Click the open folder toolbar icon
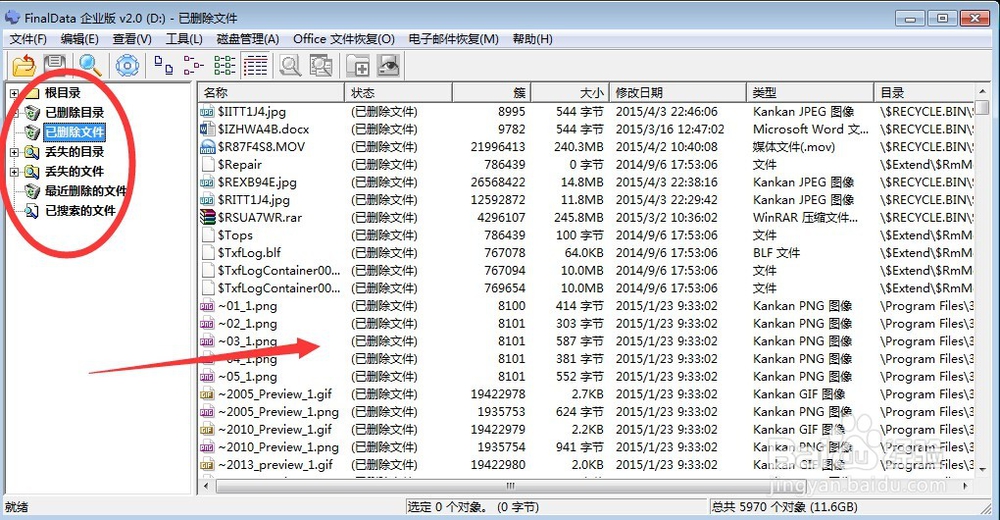The image size is (1000, 520). 23,65
